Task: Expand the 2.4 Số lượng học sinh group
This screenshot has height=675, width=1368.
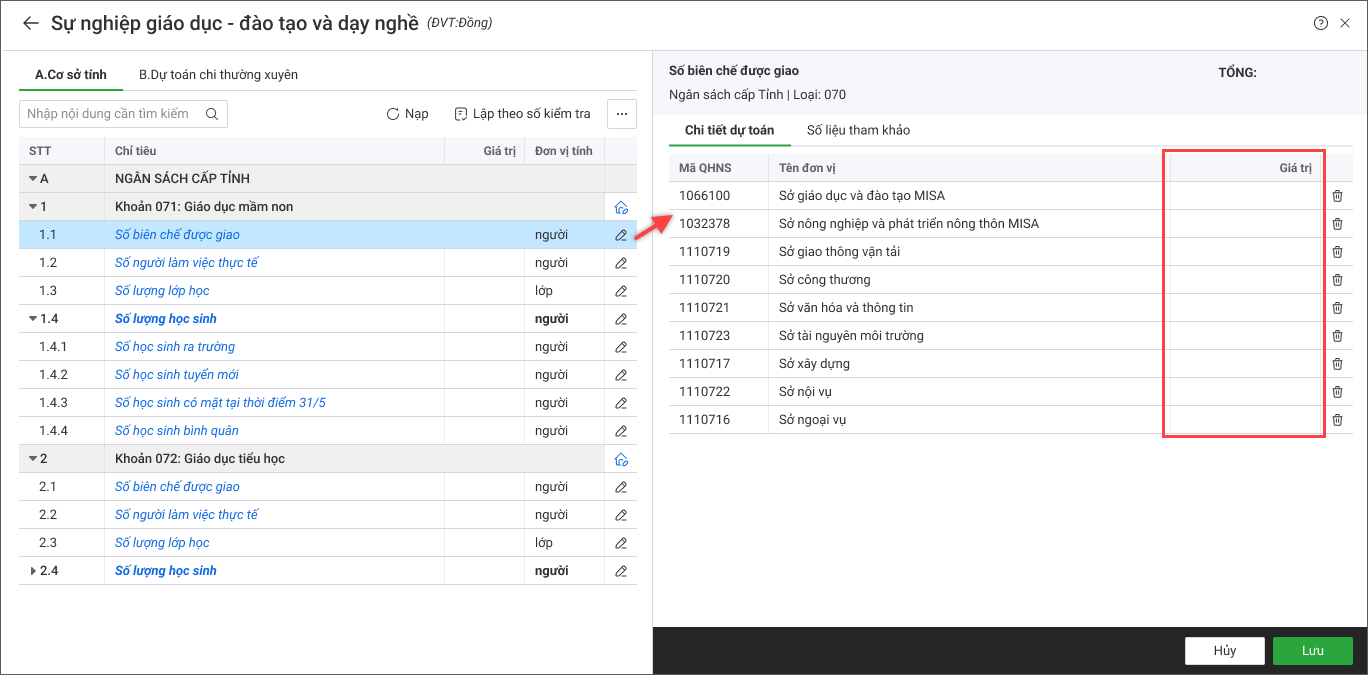Action: [x=33, y=571]
